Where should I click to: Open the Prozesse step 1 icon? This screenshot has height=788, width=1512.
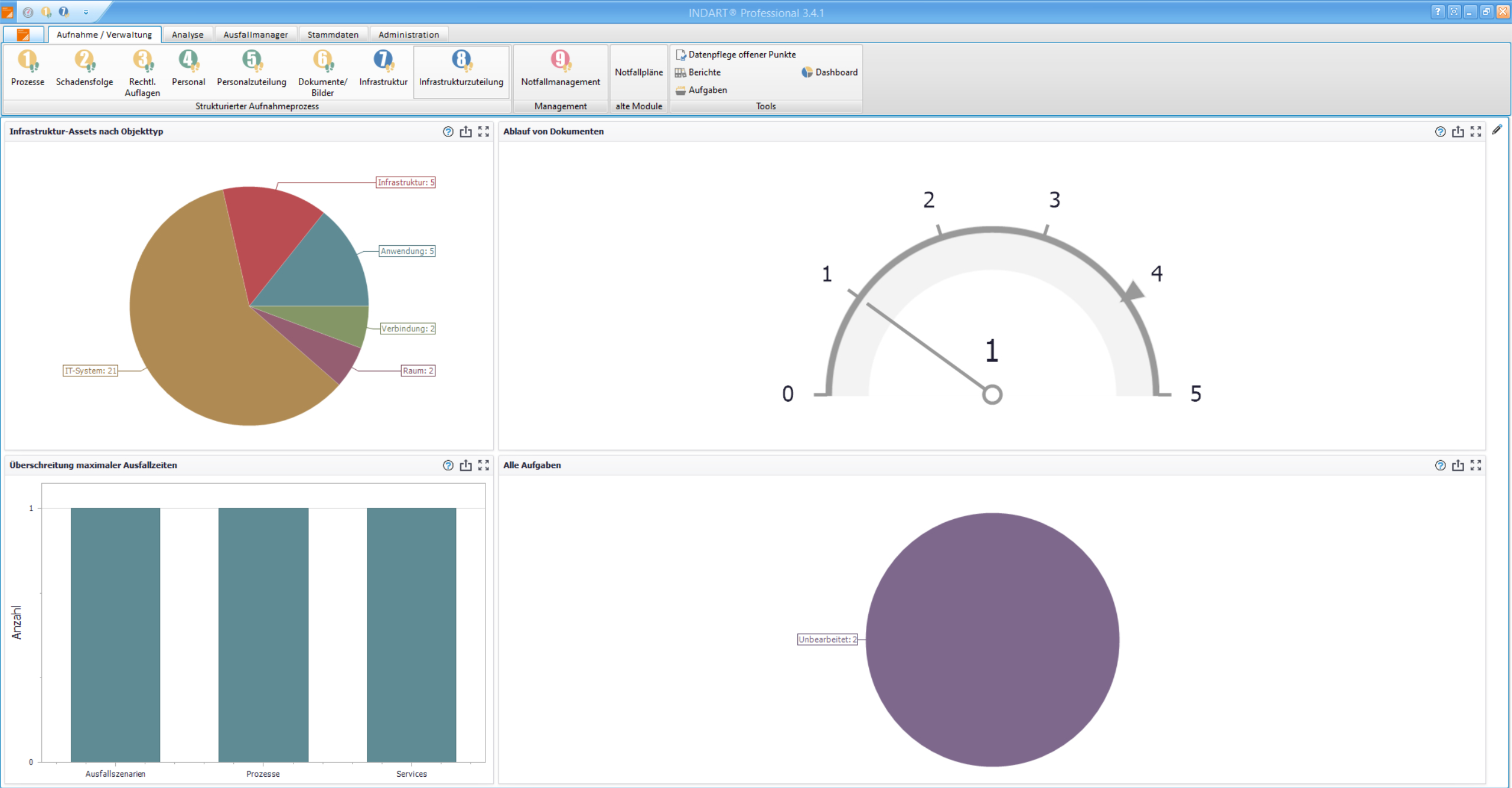27,60
